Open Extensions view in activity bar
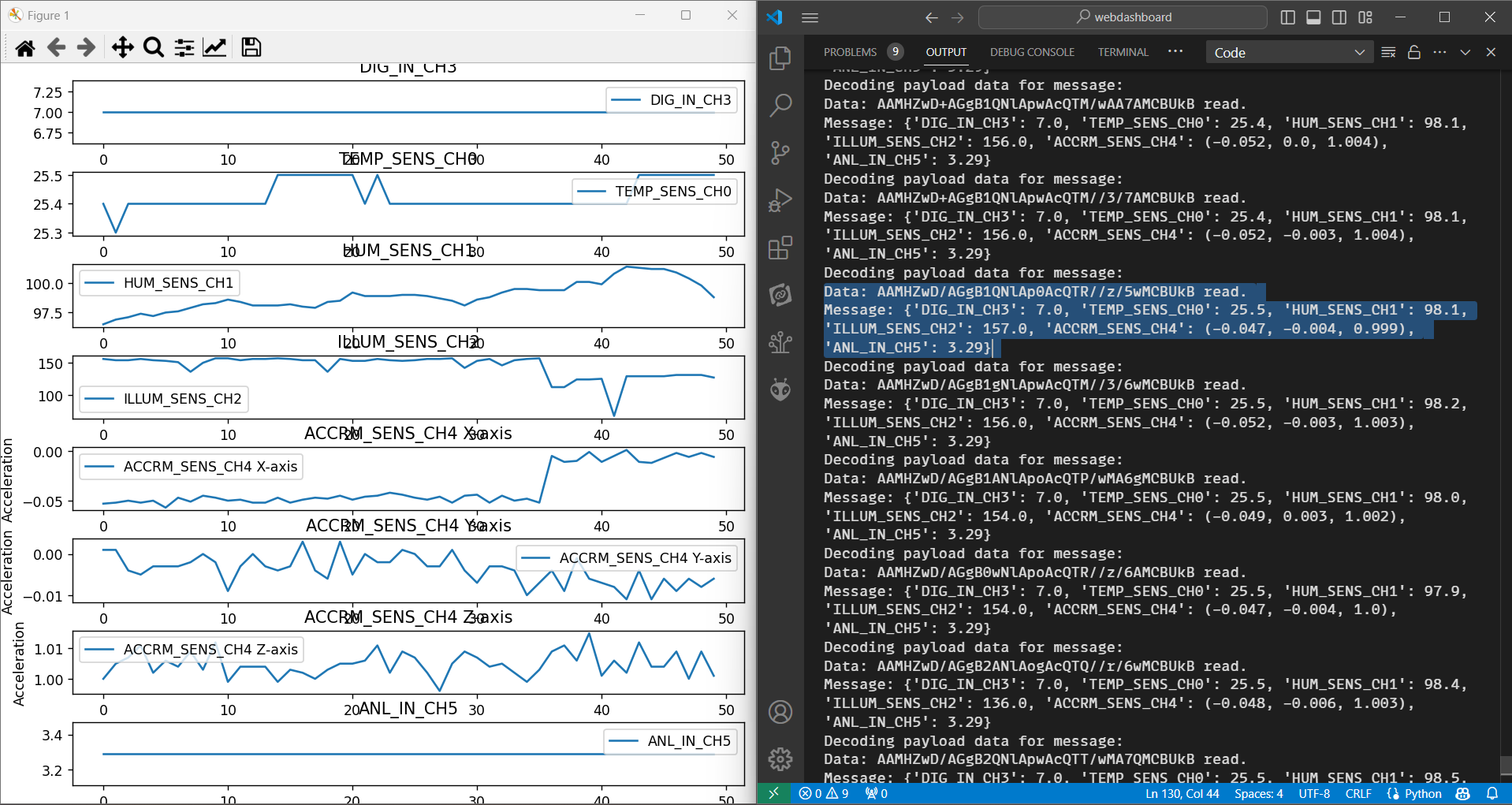 coord(780,248)
